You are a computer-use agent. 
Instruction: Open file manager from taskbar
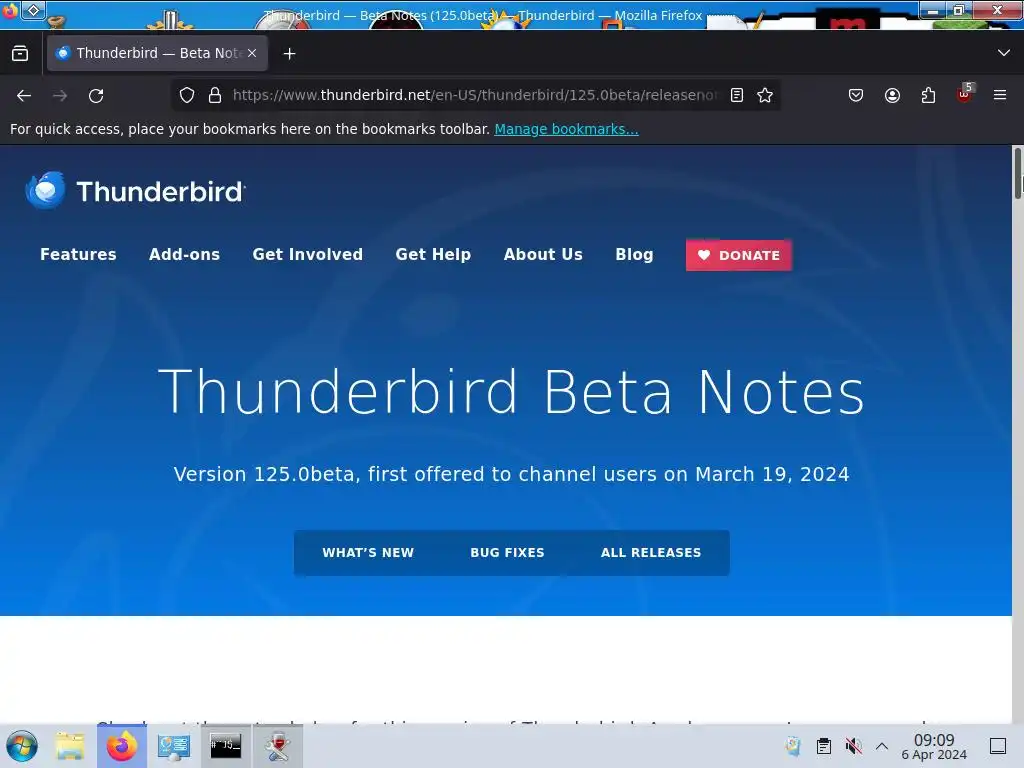pyautogui.click(x=70, y=746)
